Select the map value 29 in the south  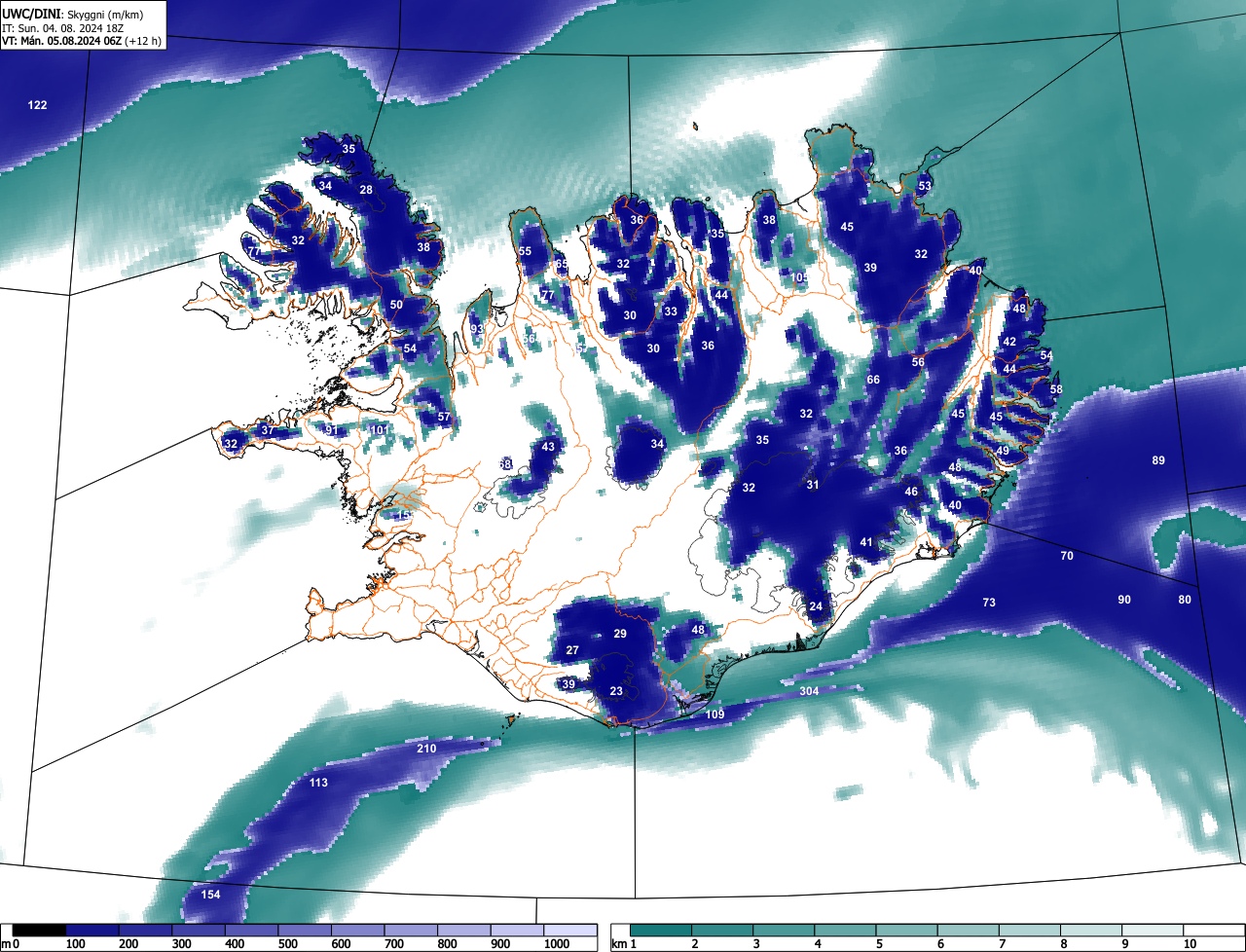click(620, 634)
